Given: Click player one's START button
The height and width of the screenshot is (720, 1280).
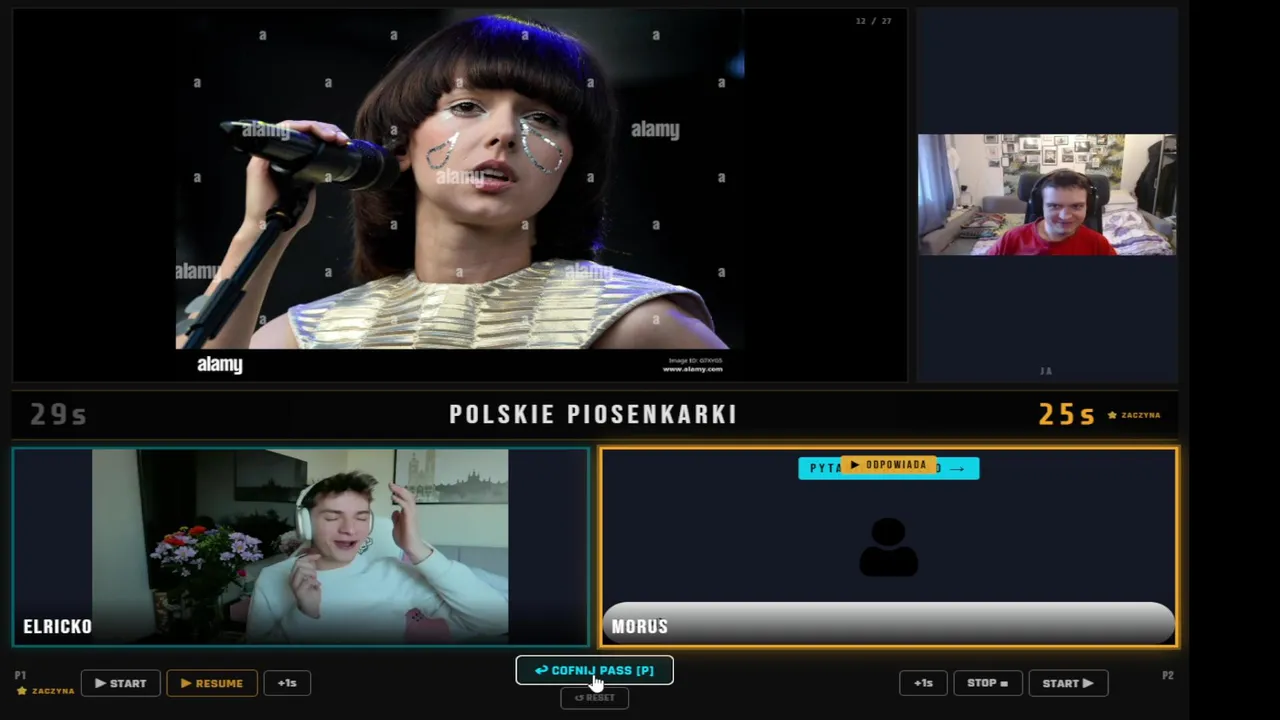Looking at the screenshot, I should (x=120, y=683).
